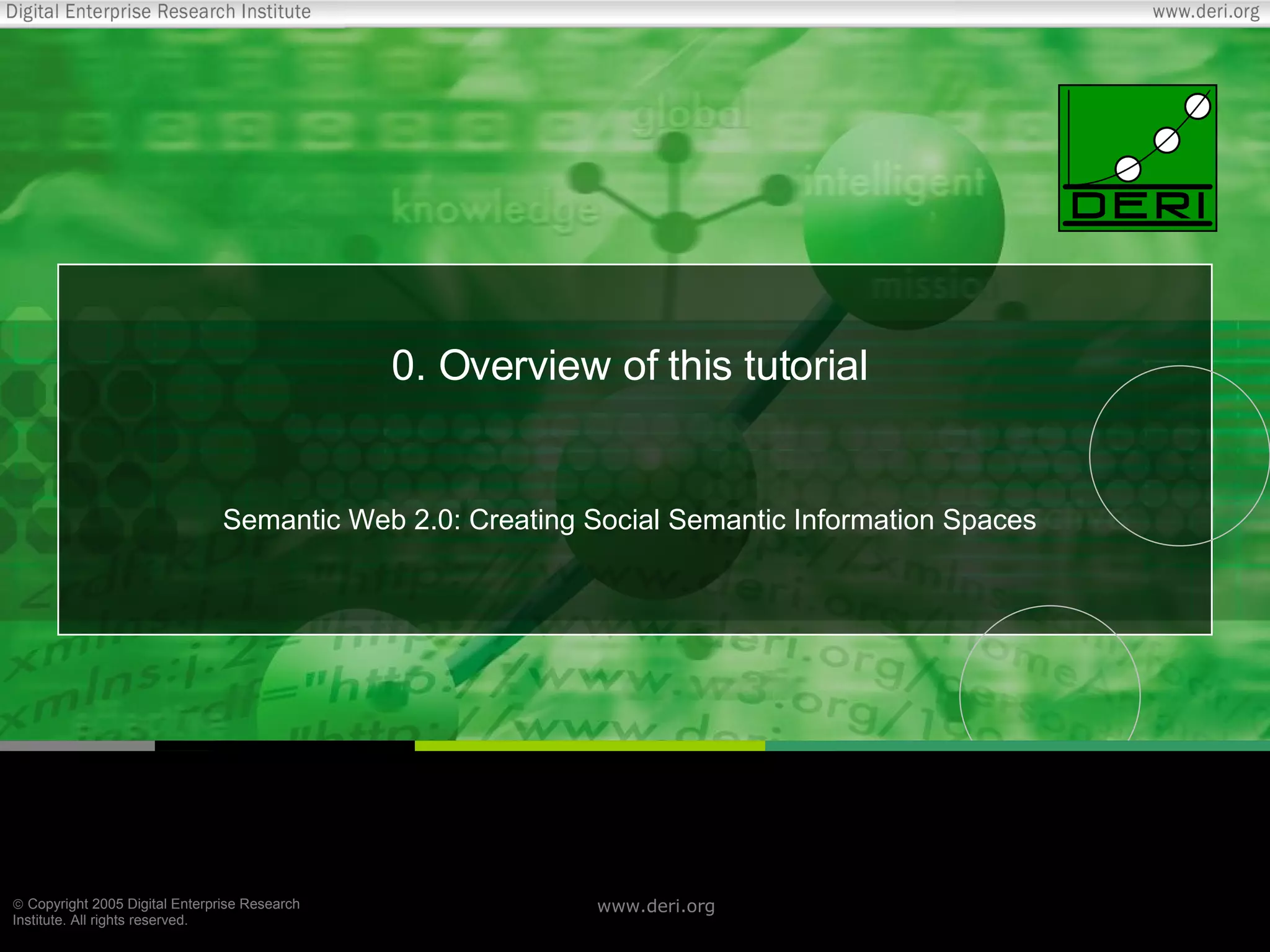Click the blurred word 'global' in the background
Viewport: 1270px width, 952px height.
pyautogui.click(x=690, y=116)
